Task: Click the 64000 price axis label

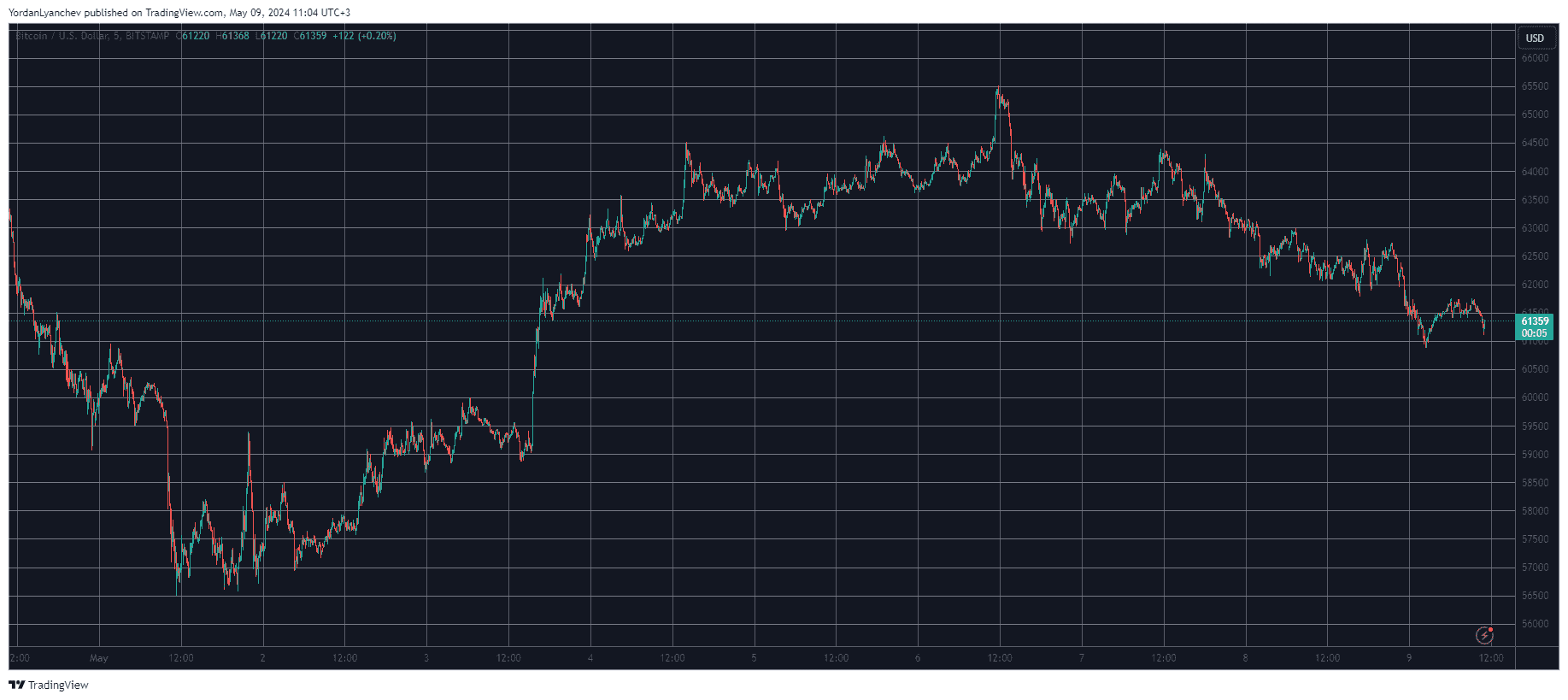Action: [1535, 172]
